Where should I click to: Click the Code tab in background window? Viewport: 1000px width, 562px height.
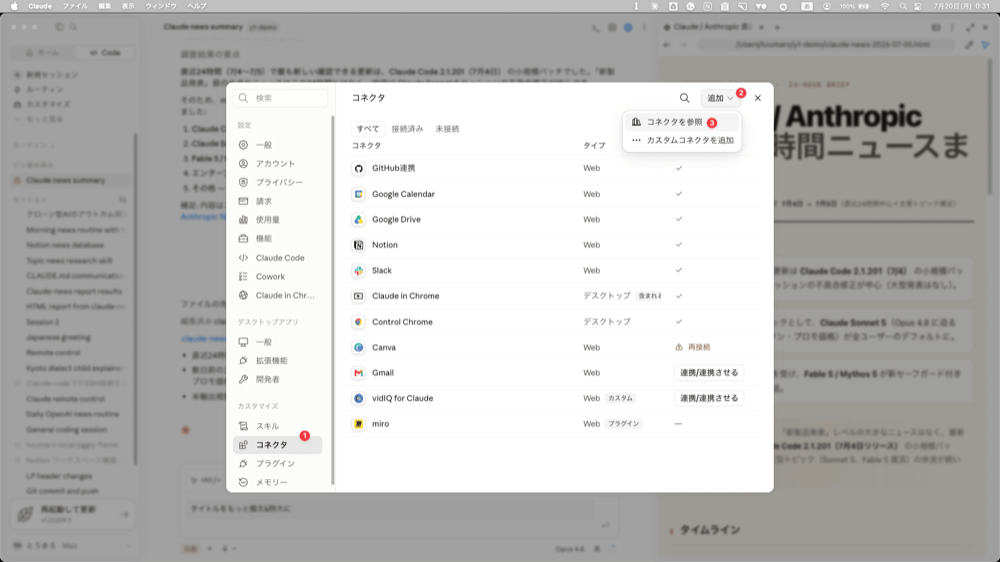click(x=105, y=52)
